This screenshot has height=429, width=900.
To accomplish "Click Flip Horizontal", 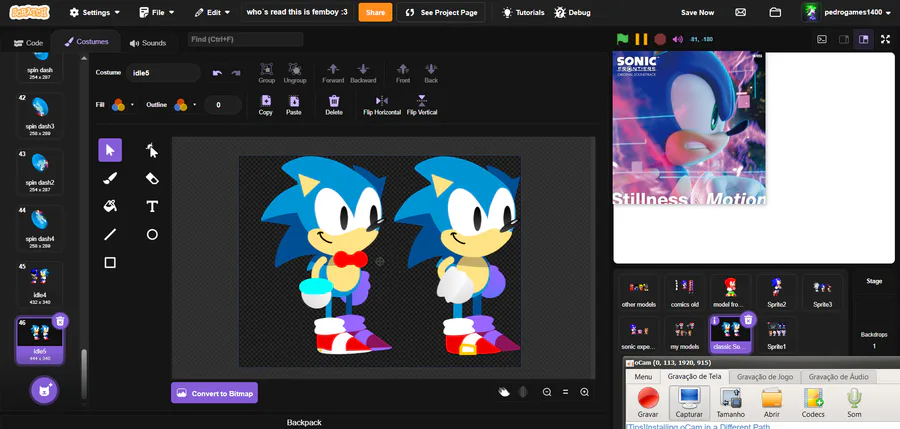I will (382, 105).
